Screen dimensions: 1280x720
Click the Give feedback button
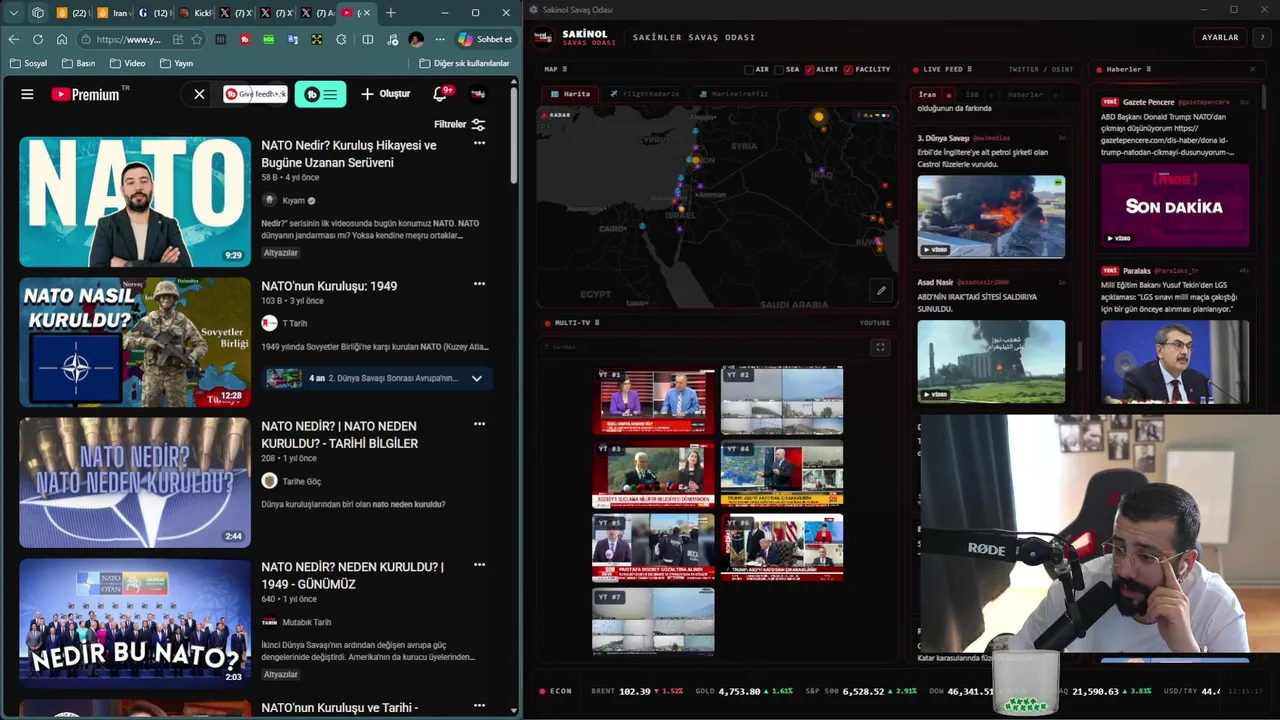254,94
